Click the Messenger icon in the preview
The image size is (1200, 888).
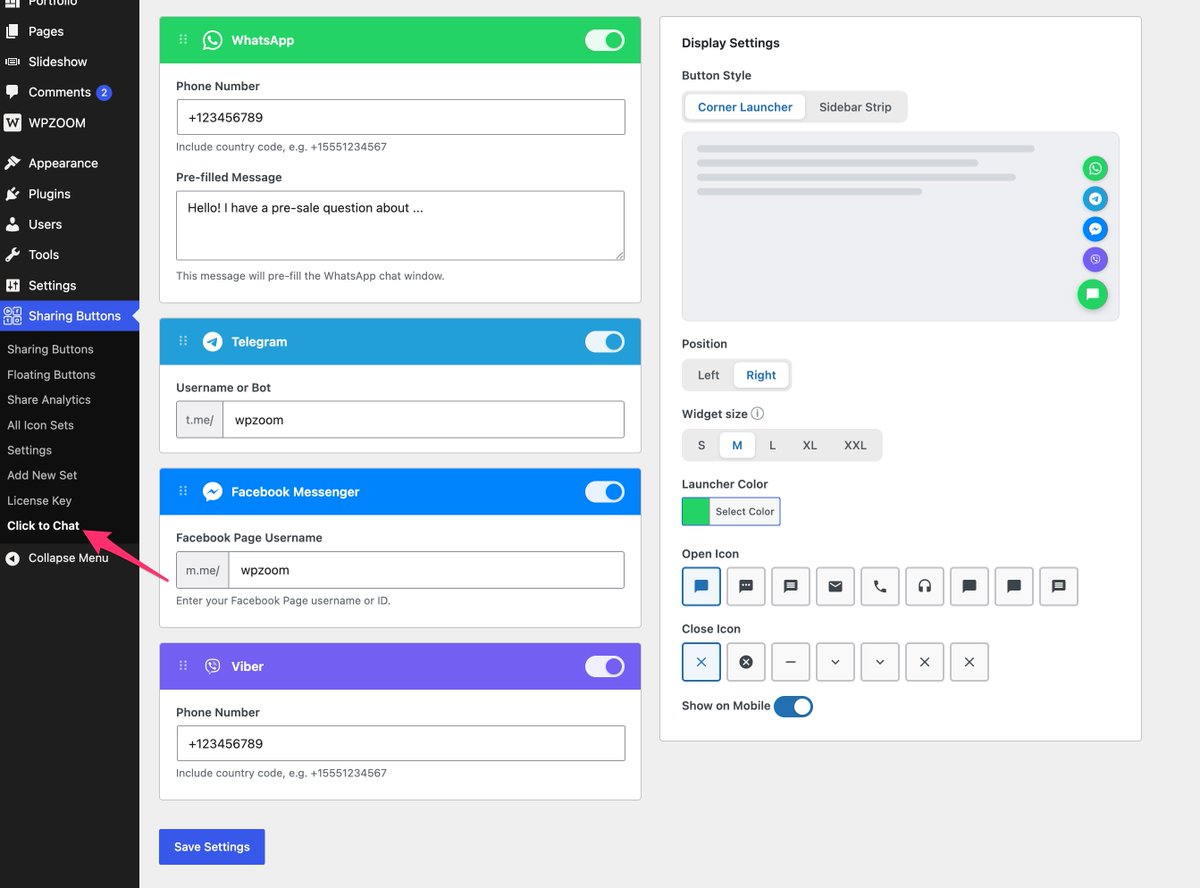1095,229
